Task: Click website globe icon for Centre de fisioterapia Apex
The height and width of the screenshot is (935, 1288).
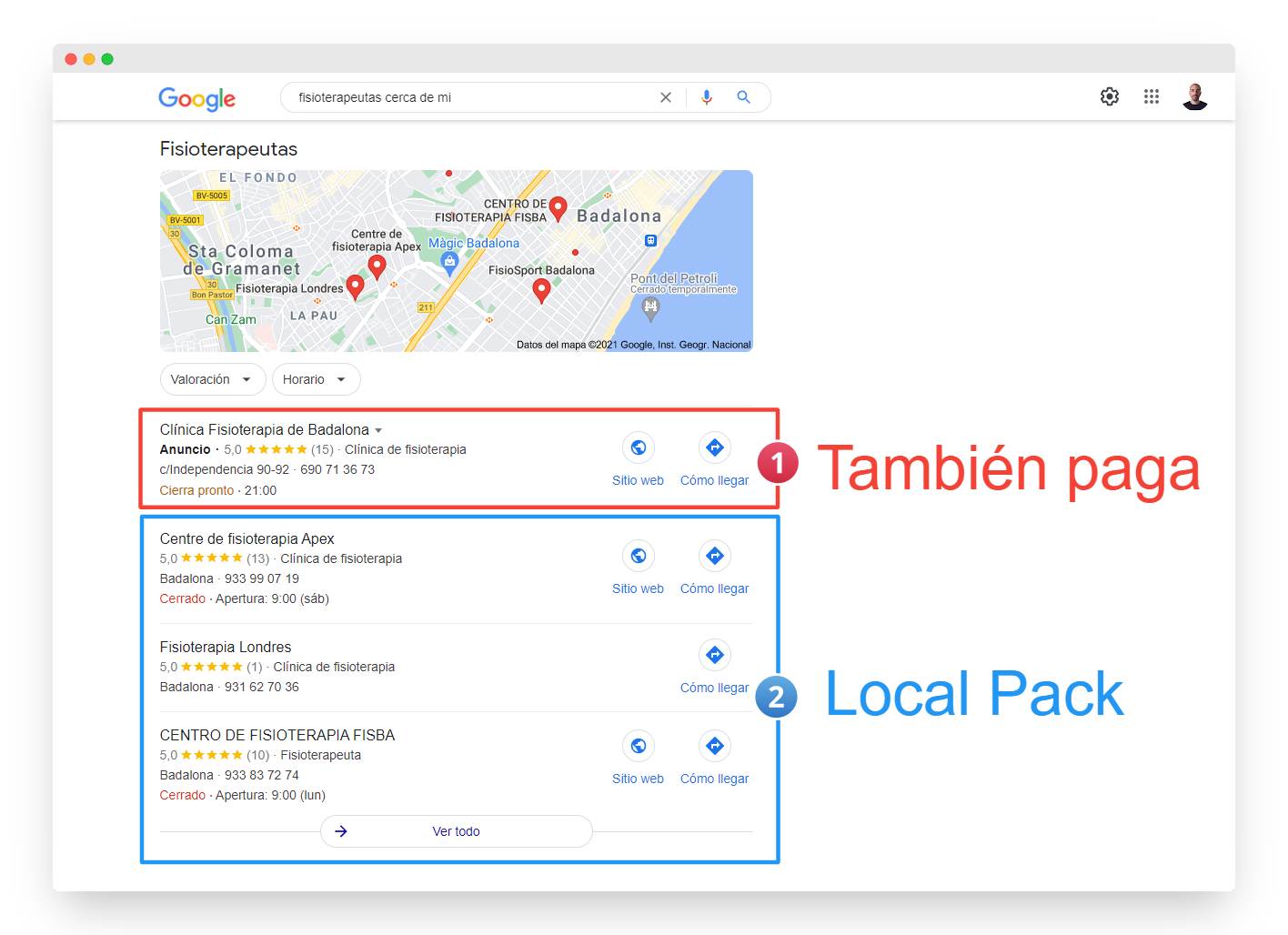Action: click(639, 556)
